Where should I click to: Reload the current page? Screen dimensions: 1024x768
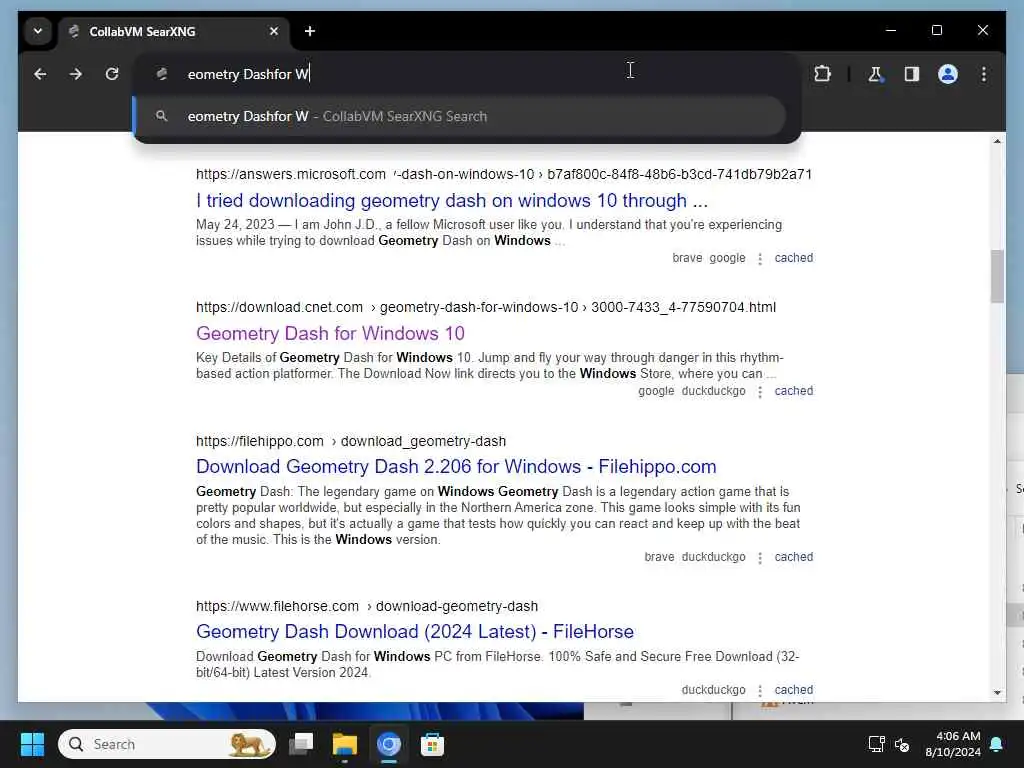(112, 74)
